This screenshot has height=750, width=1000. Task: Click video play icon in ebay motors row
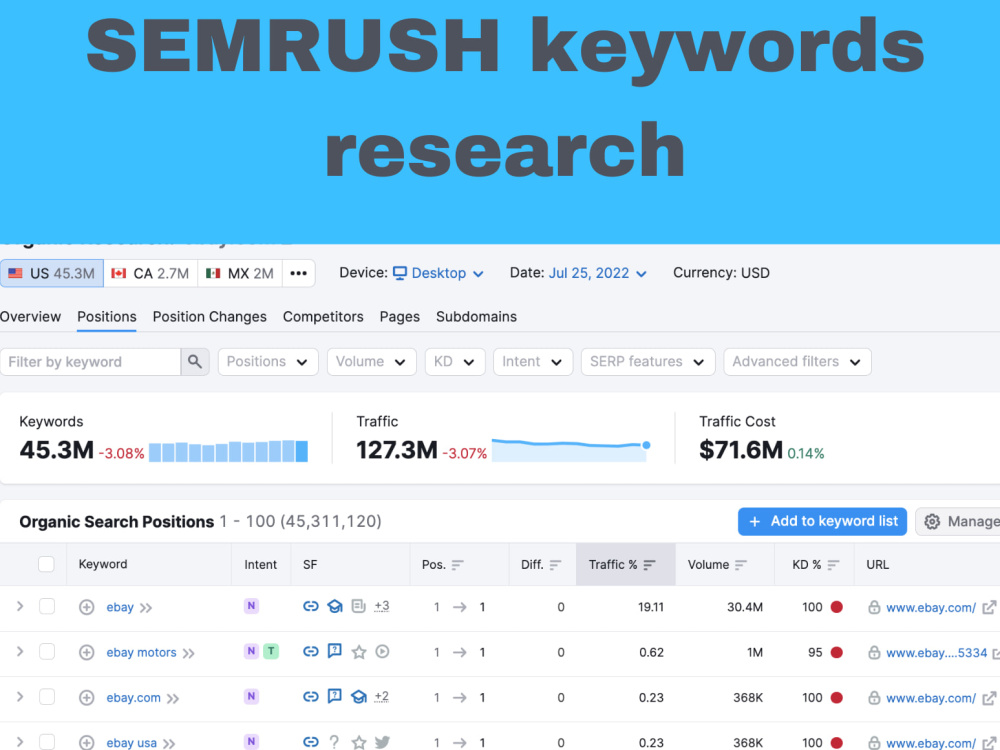(383, 651)
